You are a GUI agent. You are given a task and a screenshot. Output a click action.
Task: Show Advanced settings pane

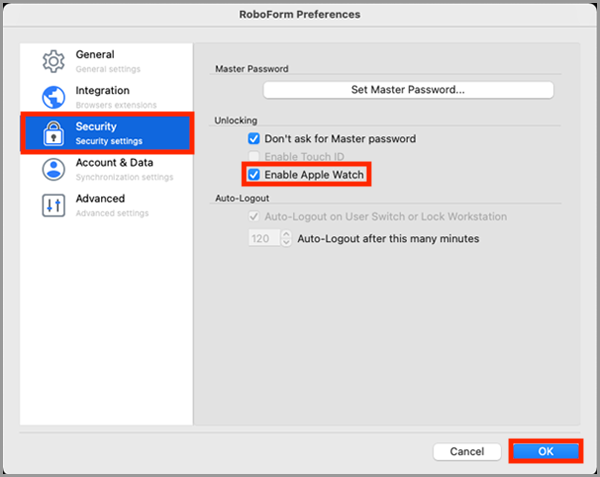107,205
